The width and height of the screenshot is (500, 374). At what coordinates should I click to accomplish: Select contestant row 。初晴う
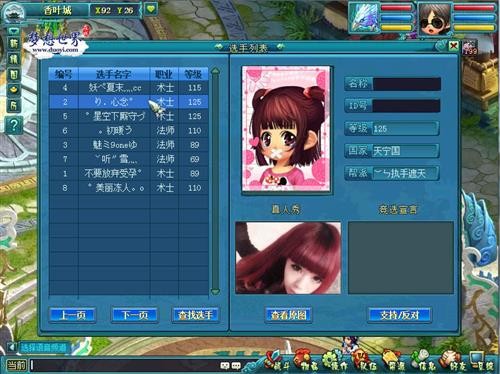(129, 130)
